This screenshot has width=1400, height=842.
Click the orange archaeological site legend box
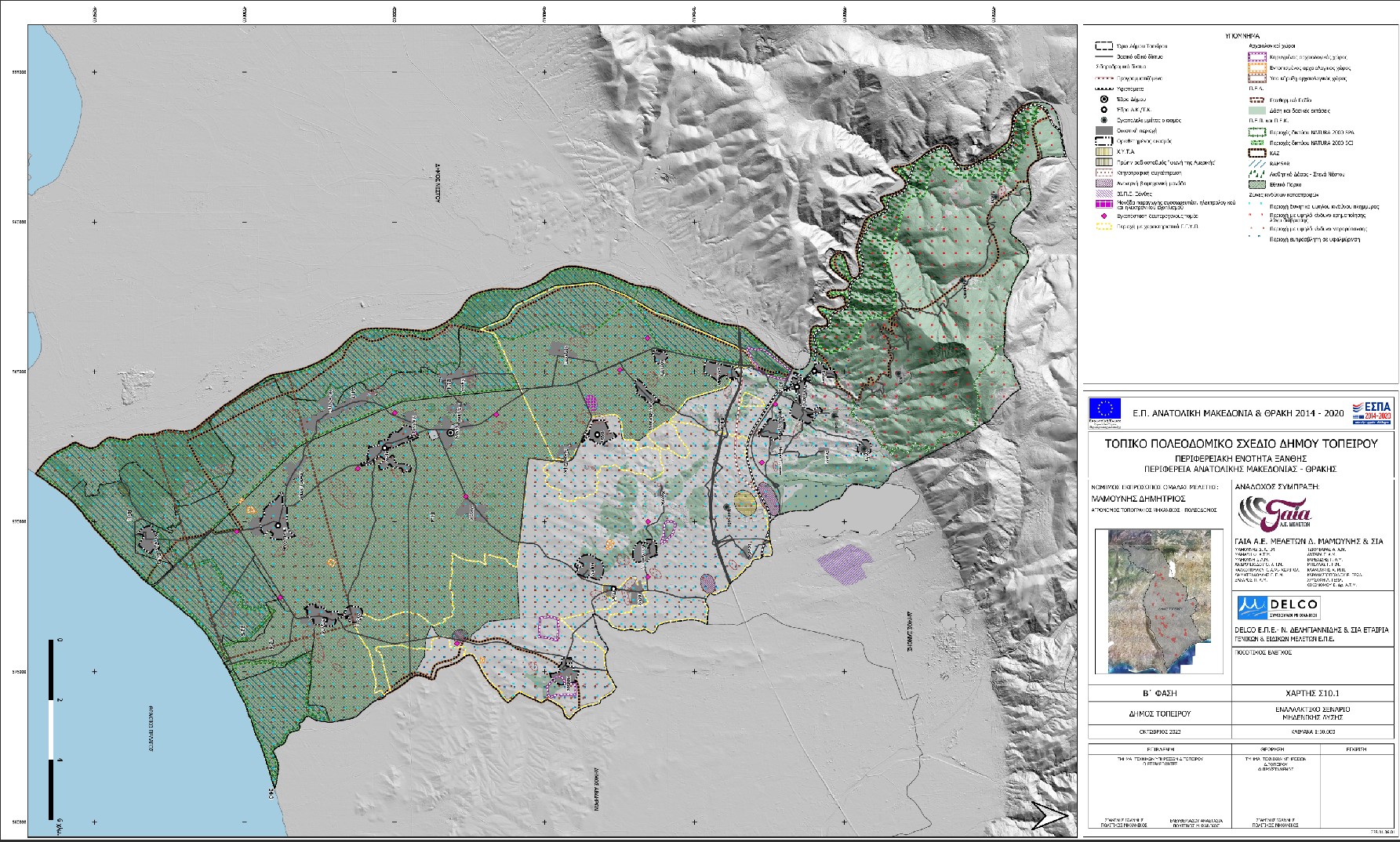pos(1257,68)
